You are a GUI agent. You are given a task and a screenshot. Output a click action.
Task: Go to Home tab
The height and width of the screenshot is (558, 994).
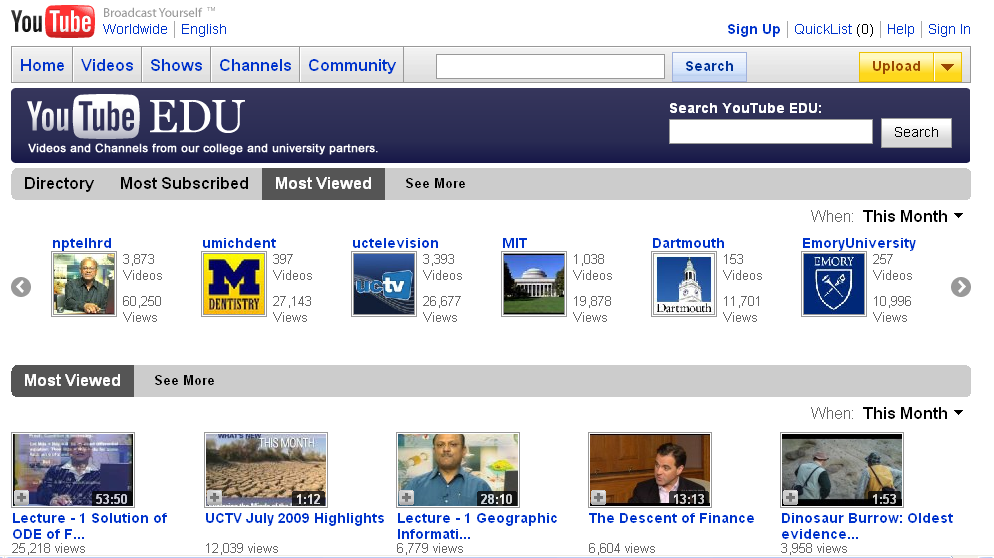[42, 65]
